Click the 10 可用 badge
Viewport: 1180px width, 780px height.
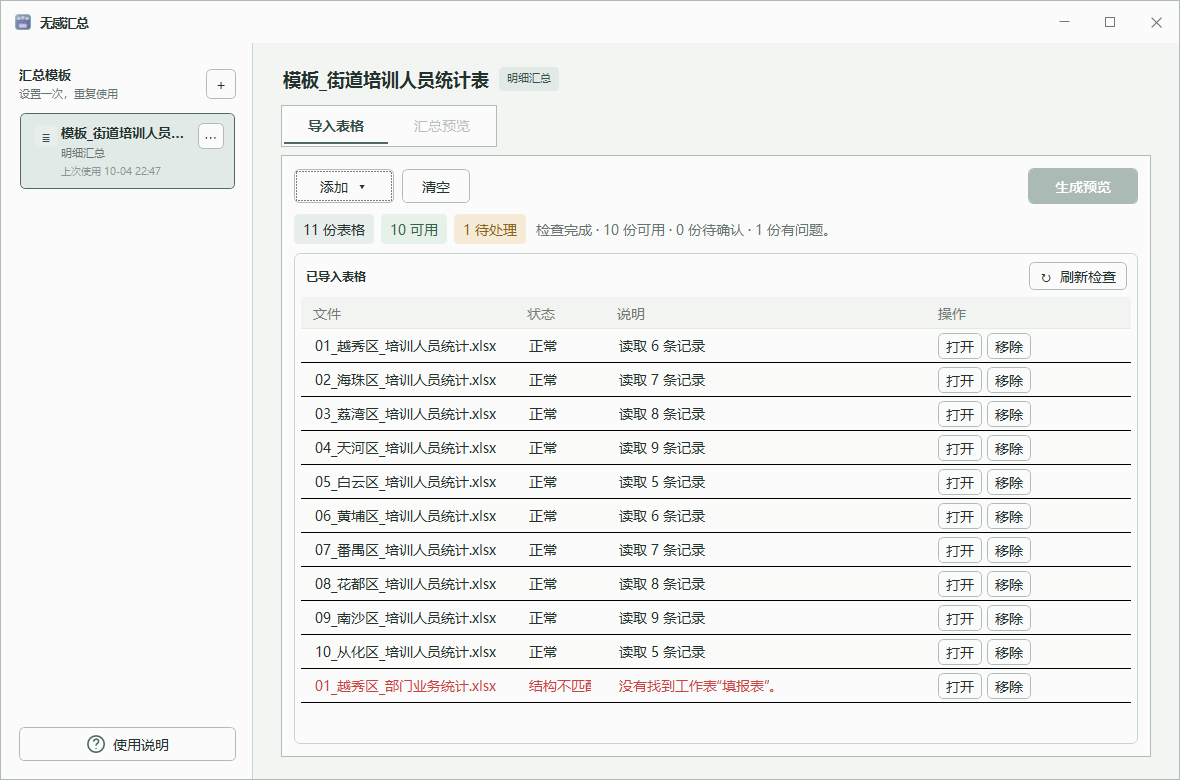(x=414, y=230)
